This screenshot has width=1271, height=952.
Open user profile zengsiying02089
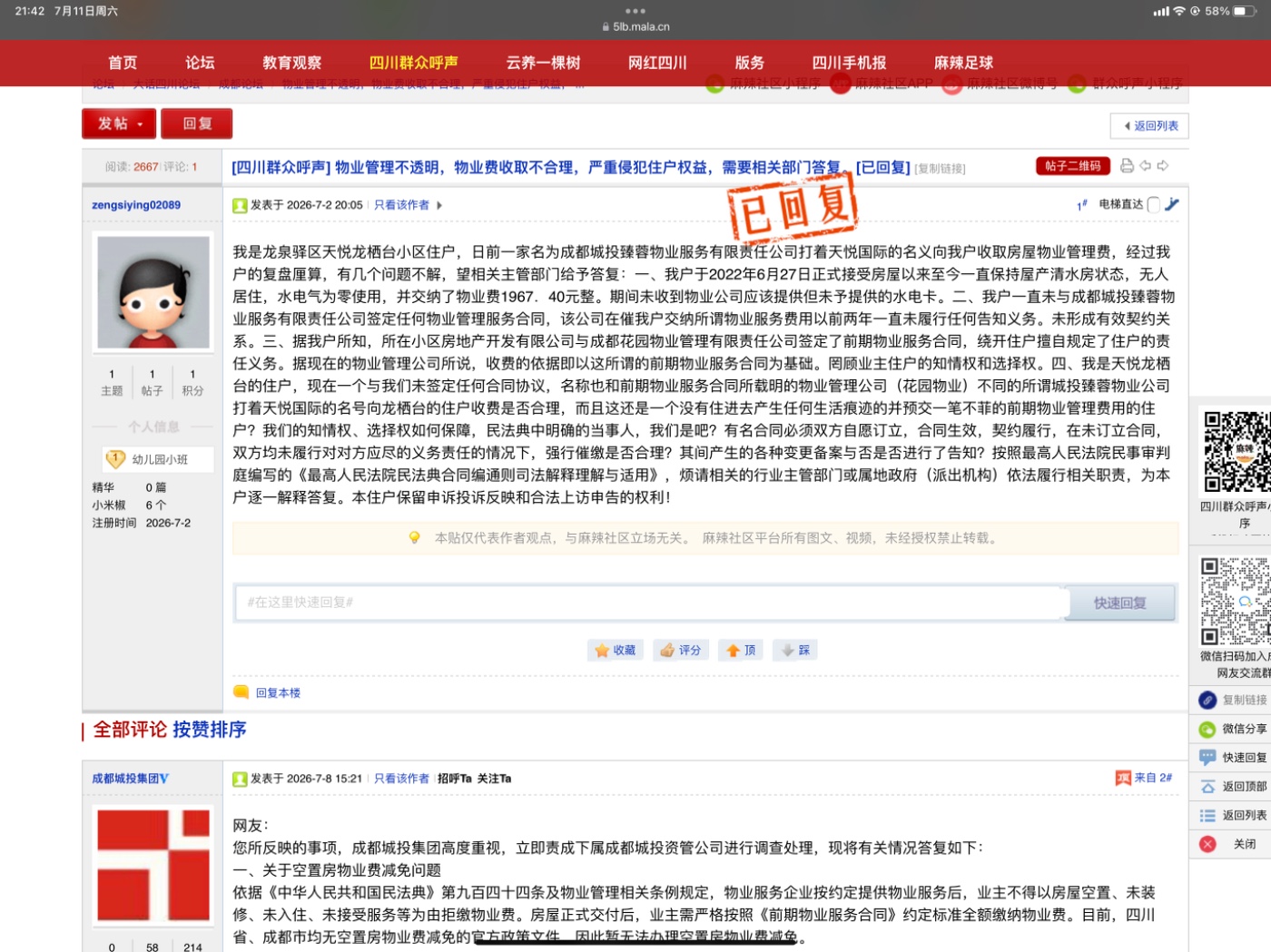(x=136, y=205)
